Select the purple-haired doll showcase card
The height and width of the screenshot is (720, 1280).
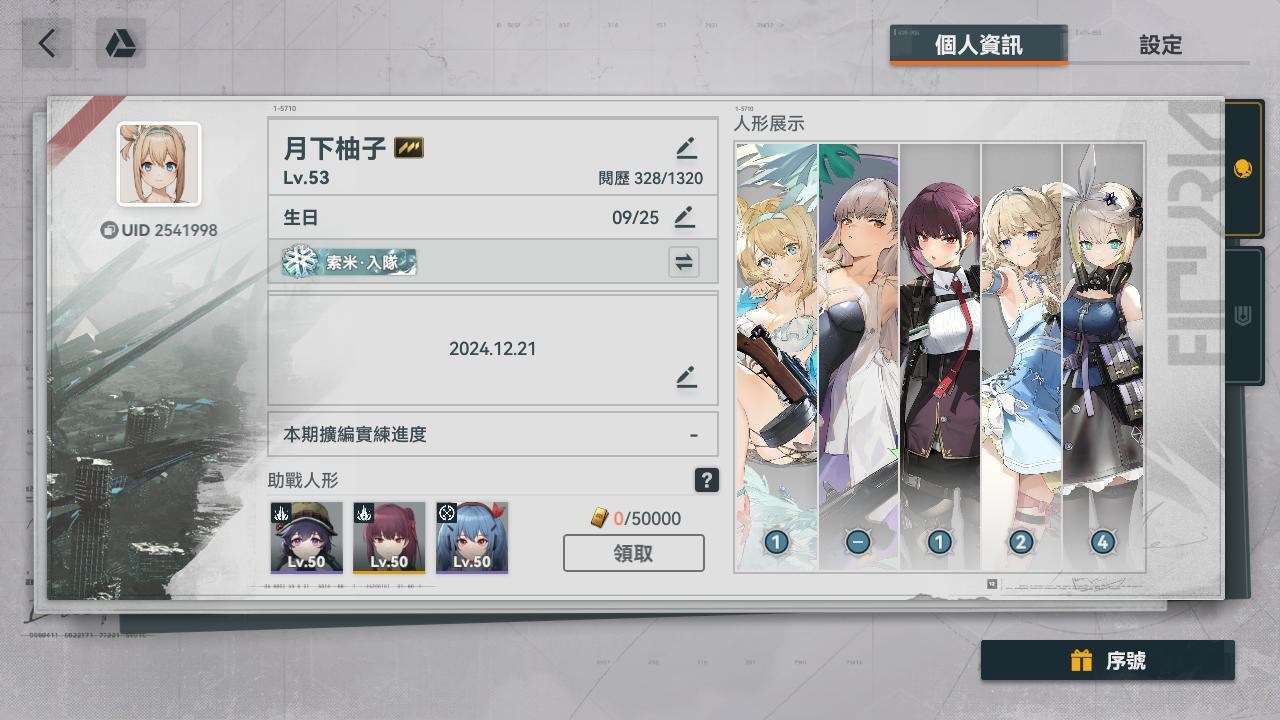coord(939,356)
